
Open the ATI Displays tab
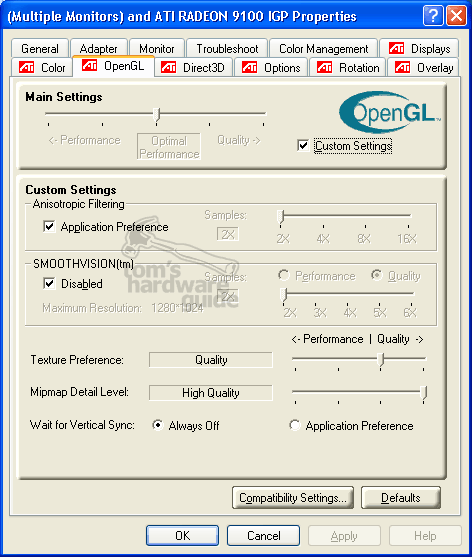click(x=419, y=48)
